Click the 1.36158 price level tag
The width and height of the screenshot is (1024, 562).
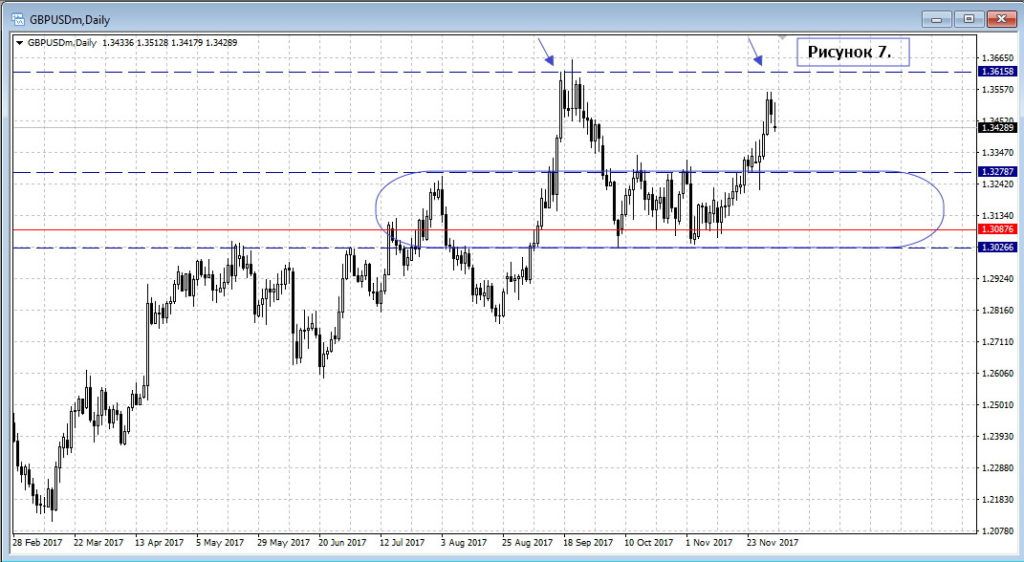(x=998, y=72)
